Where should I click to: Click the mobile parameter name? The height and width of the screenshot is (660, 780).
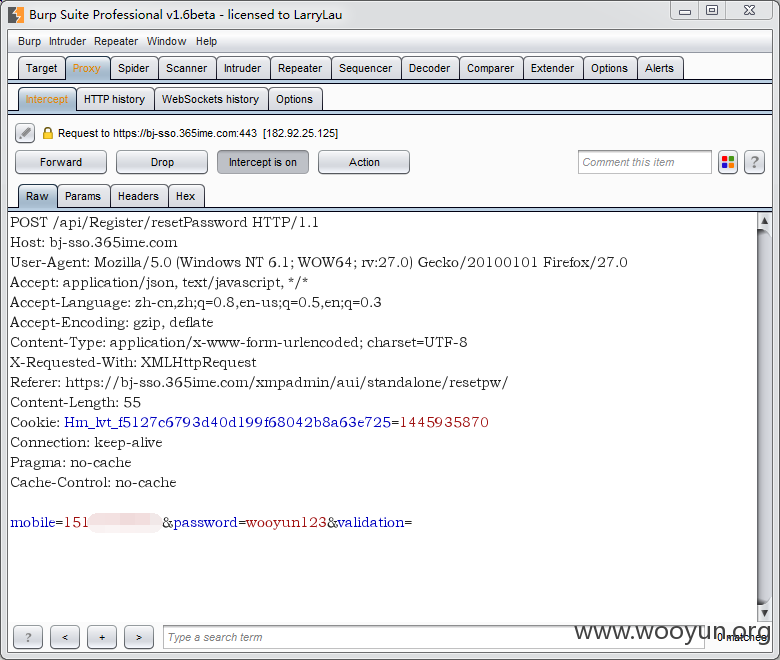(x=33, y=523)
